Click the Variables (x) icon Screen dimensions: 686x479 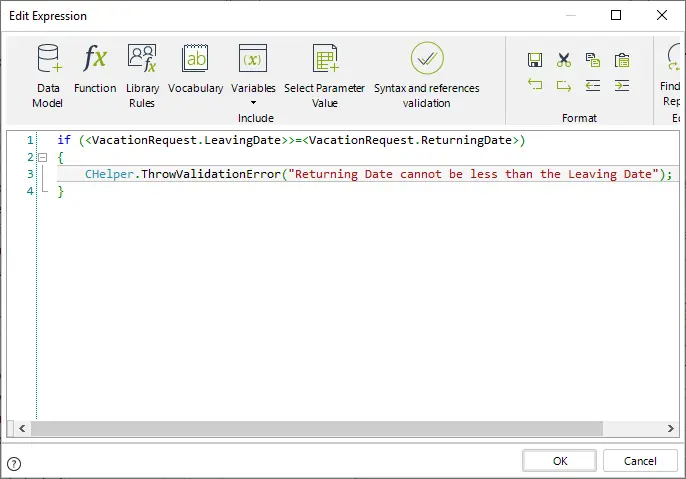(253, 58)
